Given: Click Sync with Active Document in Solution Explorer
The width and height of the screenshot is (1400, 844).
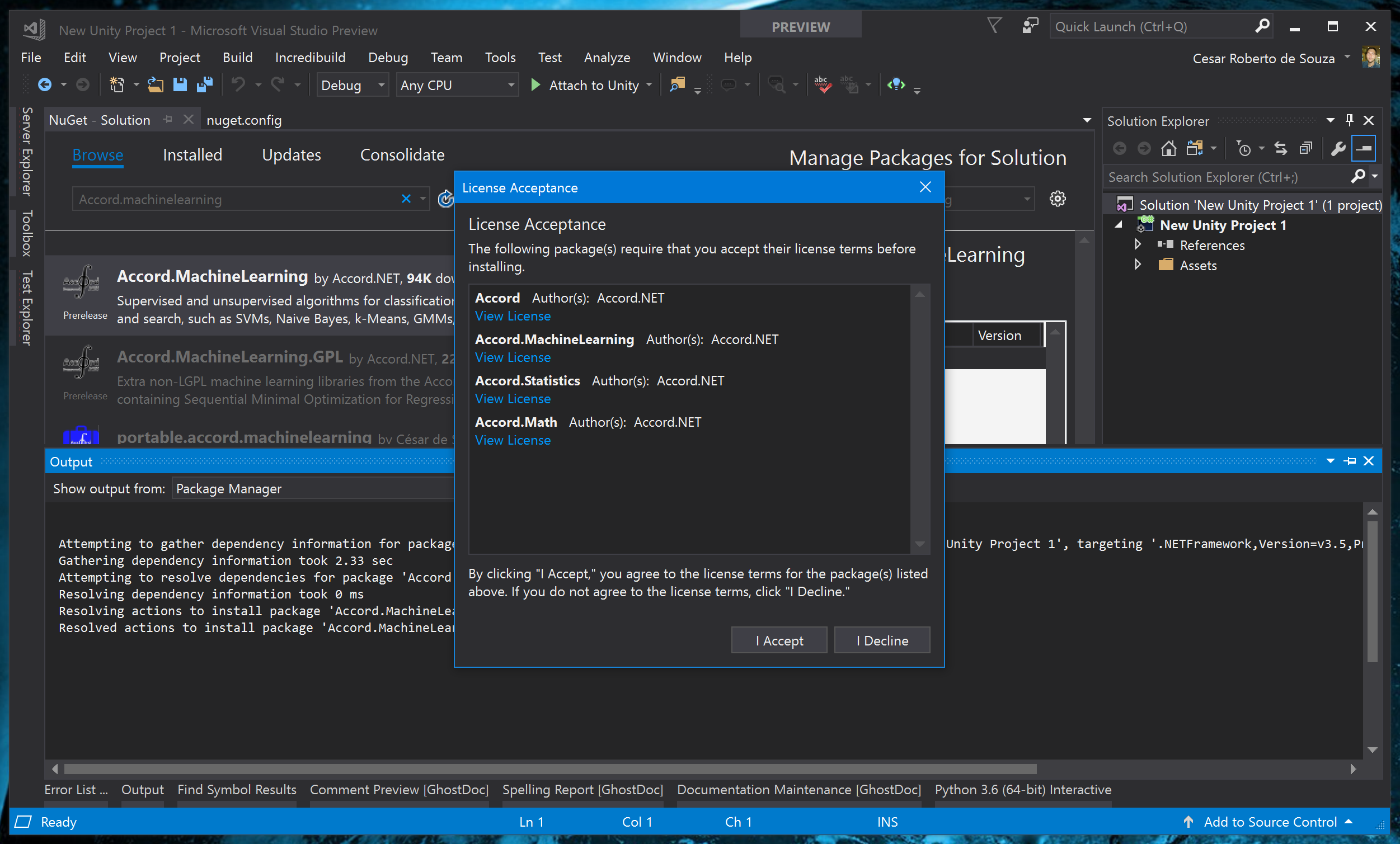Looking at the screenshot, I should pos(1281,149).
